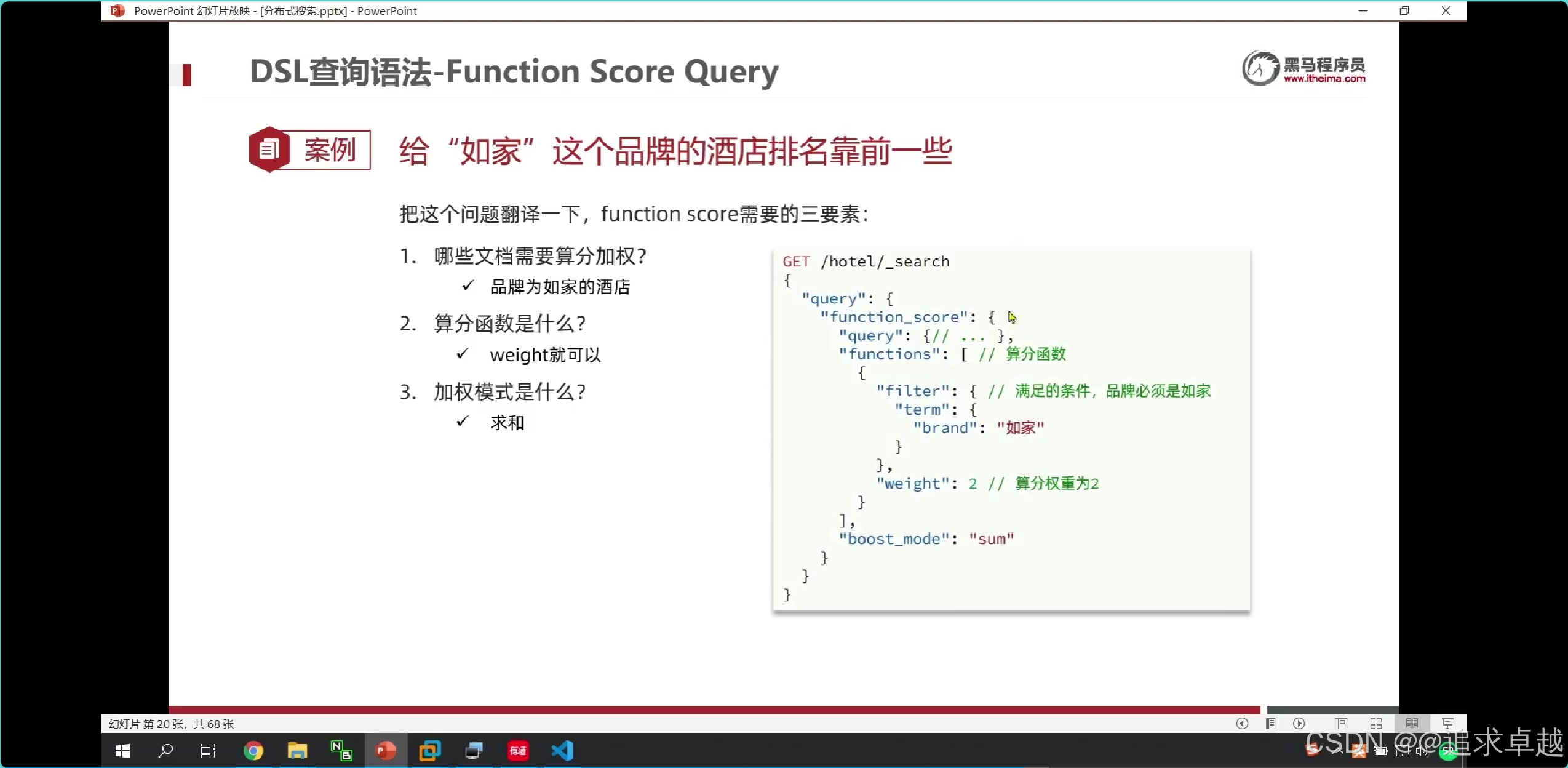Expand hidden system tray icons chevron
Screen dimensions: 1568x768
[x=1337, y=751]
